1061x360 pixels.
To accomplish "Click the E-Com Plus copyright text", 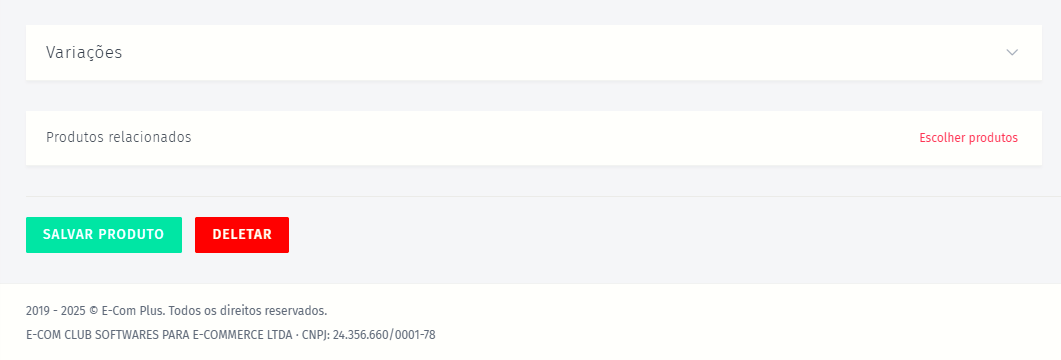I will (x=177, y=311).
